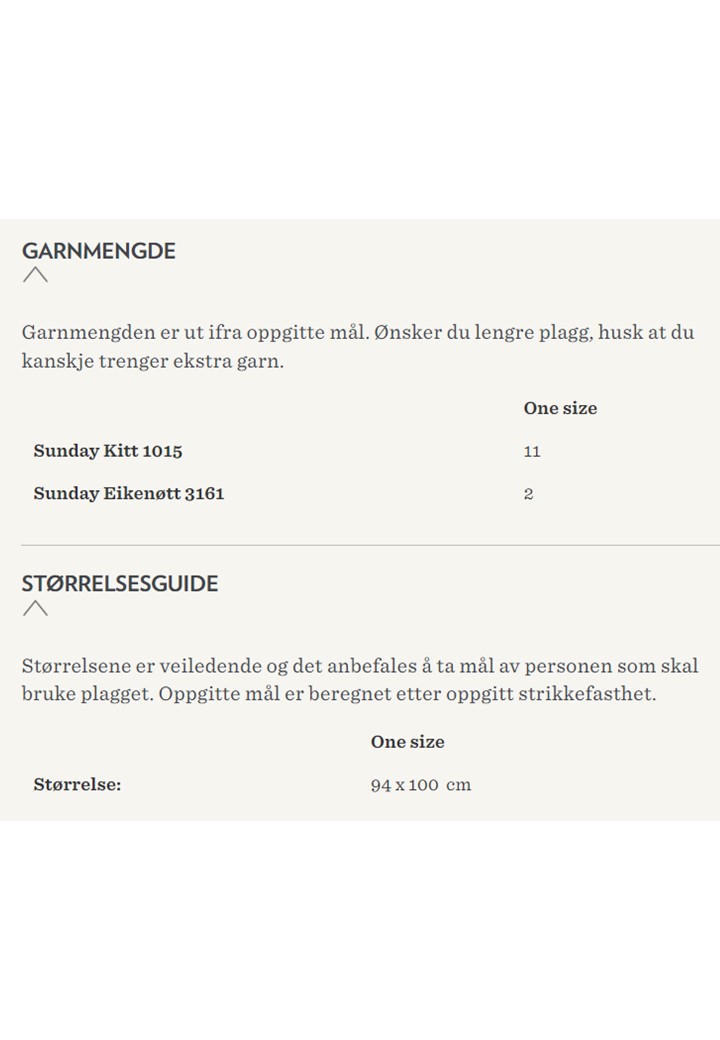Click the text 'oppgitt strikkefasthet'
This screenshot has width=720, height=1040.
click(x=550, y=694)
